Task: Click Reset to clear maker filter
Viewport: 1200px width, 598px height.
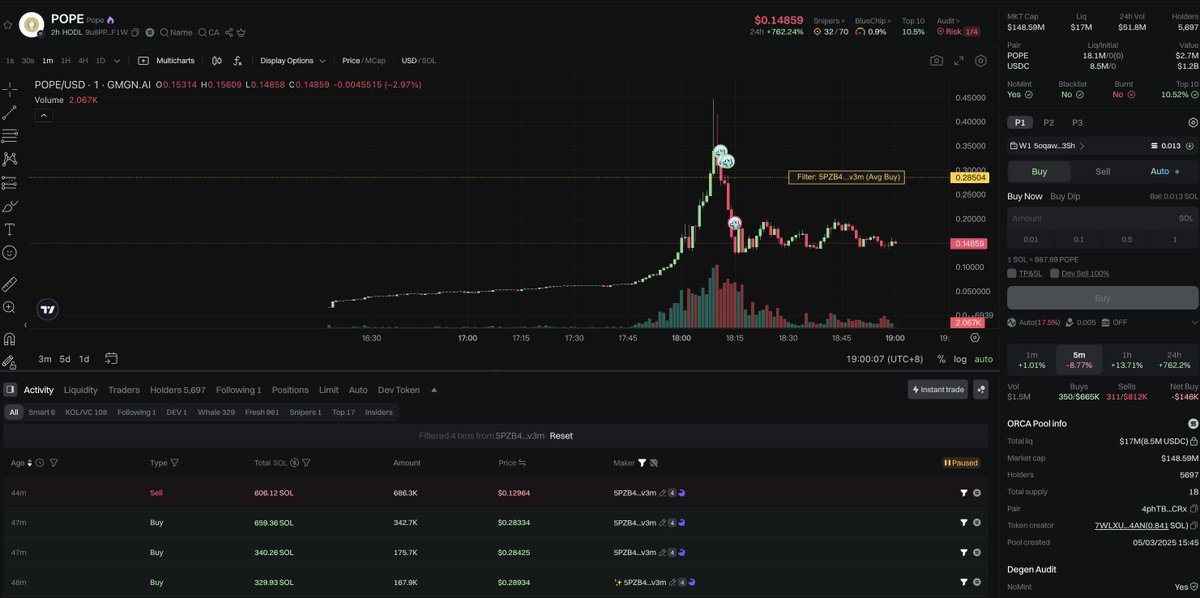Action: tap(561, 436)
